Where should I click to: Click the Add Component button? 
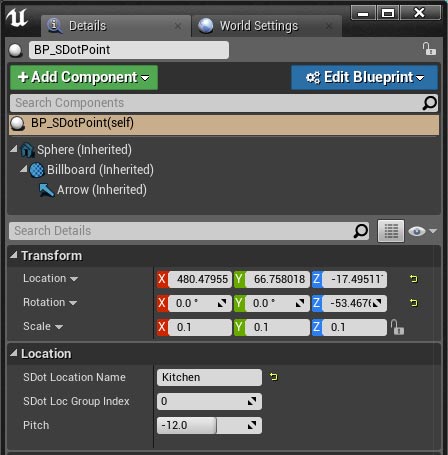[84, 77]
